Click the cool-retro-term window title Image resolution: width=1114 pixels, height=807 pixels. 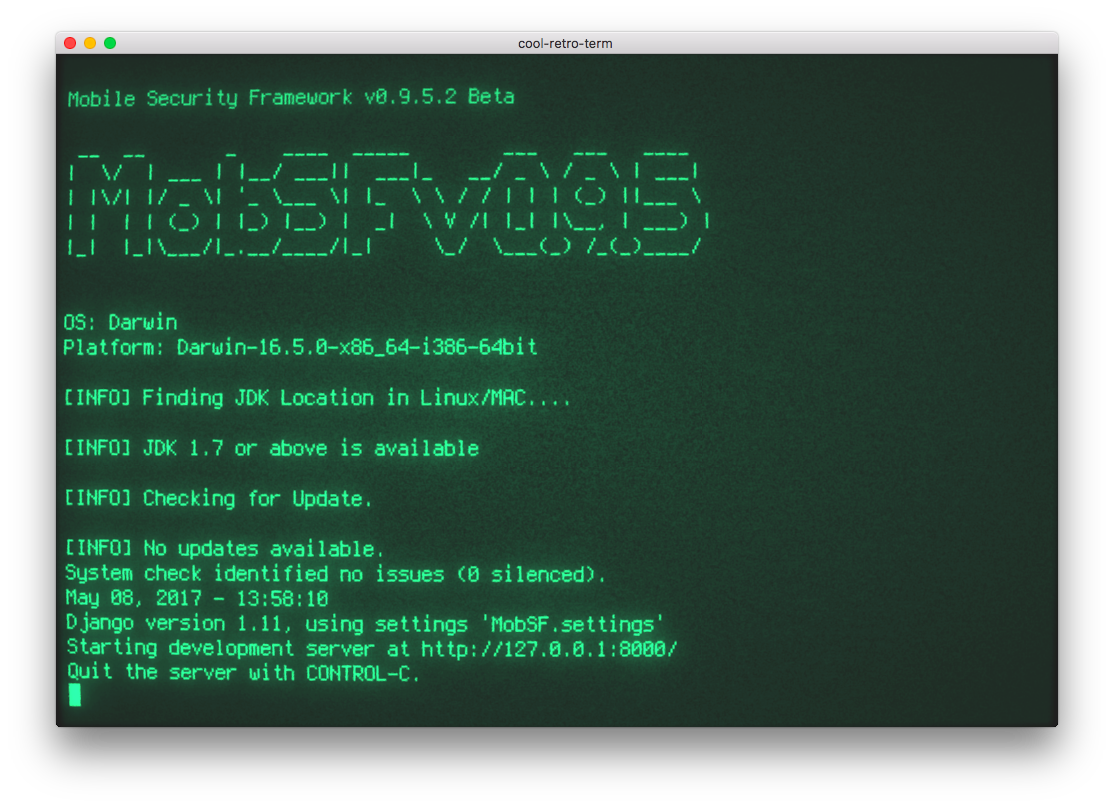[565, 43]
